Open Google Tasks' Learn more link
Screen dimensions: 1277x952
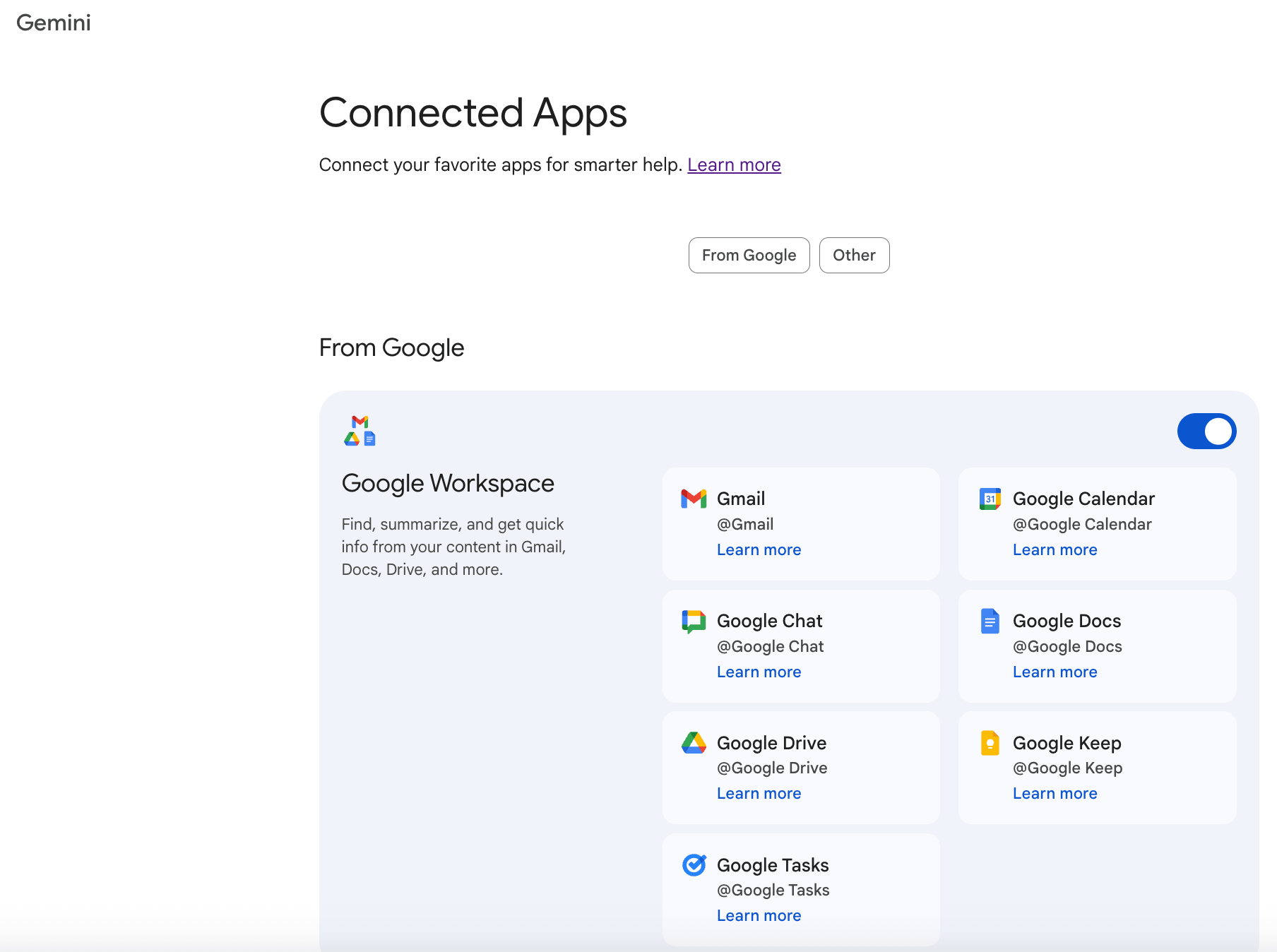point(759,915)
